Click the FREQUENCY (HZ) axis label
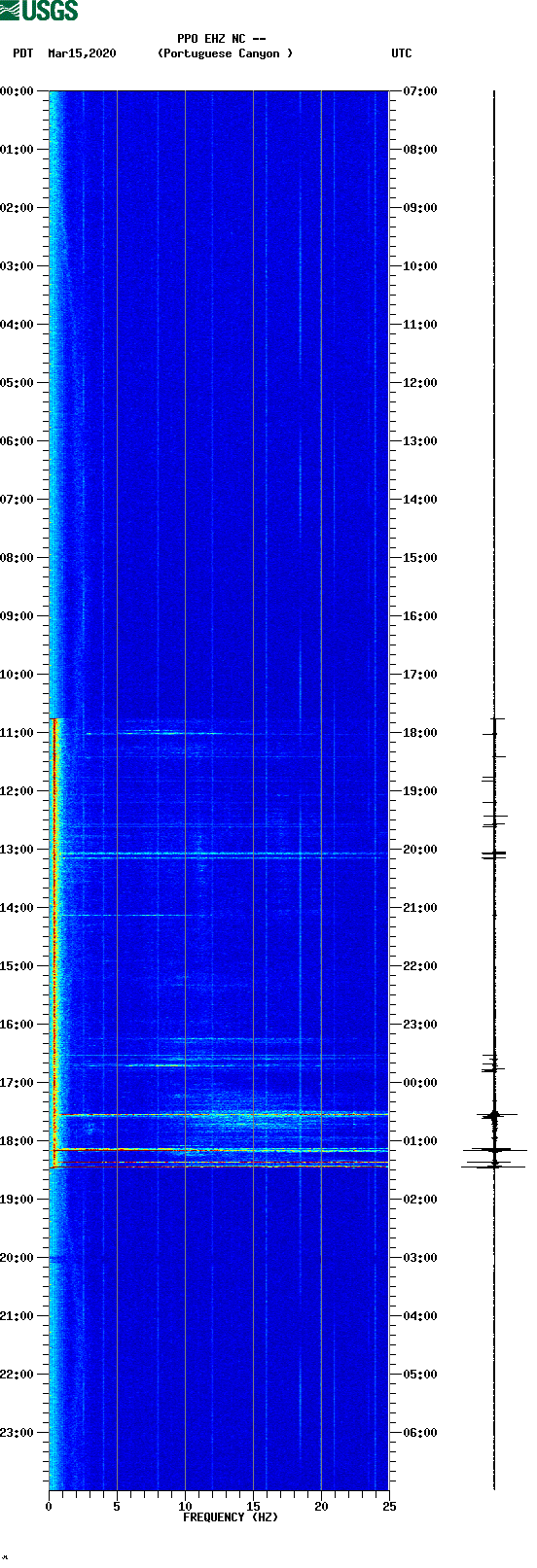This screenshot has width=537, height=1568. tap(231, 1517)
